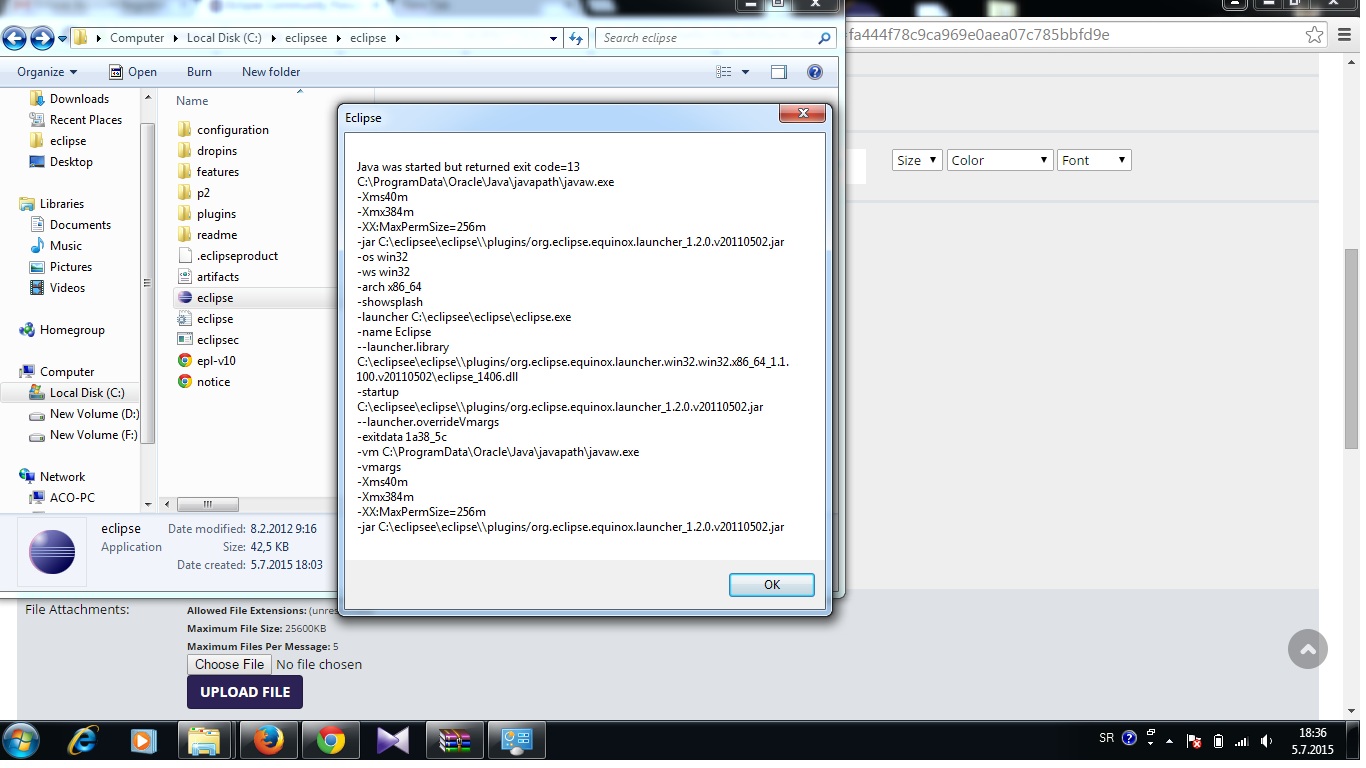Click the refresh button beside the address bar
The width and height of the screenshot is (1366, 768).
(x=576, y=38)
